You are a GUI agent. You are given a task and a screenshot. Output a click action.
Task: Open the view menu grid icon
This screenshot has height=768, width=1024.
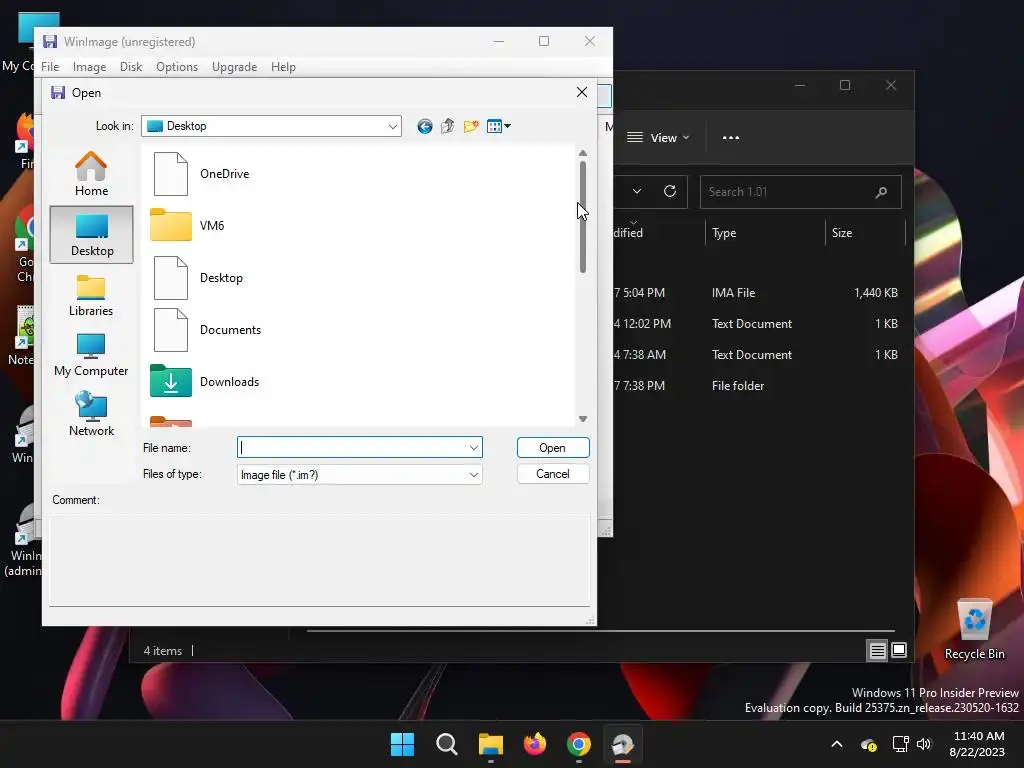pyautogui.click(x=499, y=126)
